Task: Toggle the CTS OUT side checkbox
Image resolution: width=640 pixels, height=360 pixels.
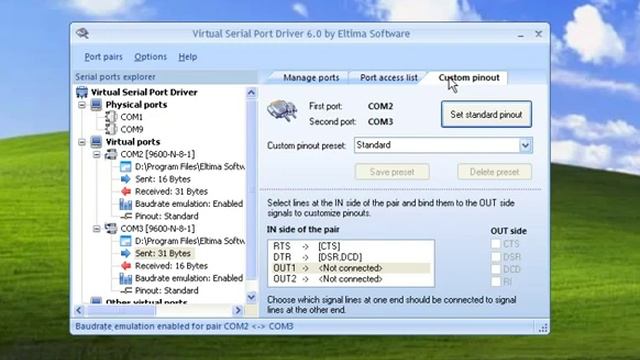Action: 496,244
